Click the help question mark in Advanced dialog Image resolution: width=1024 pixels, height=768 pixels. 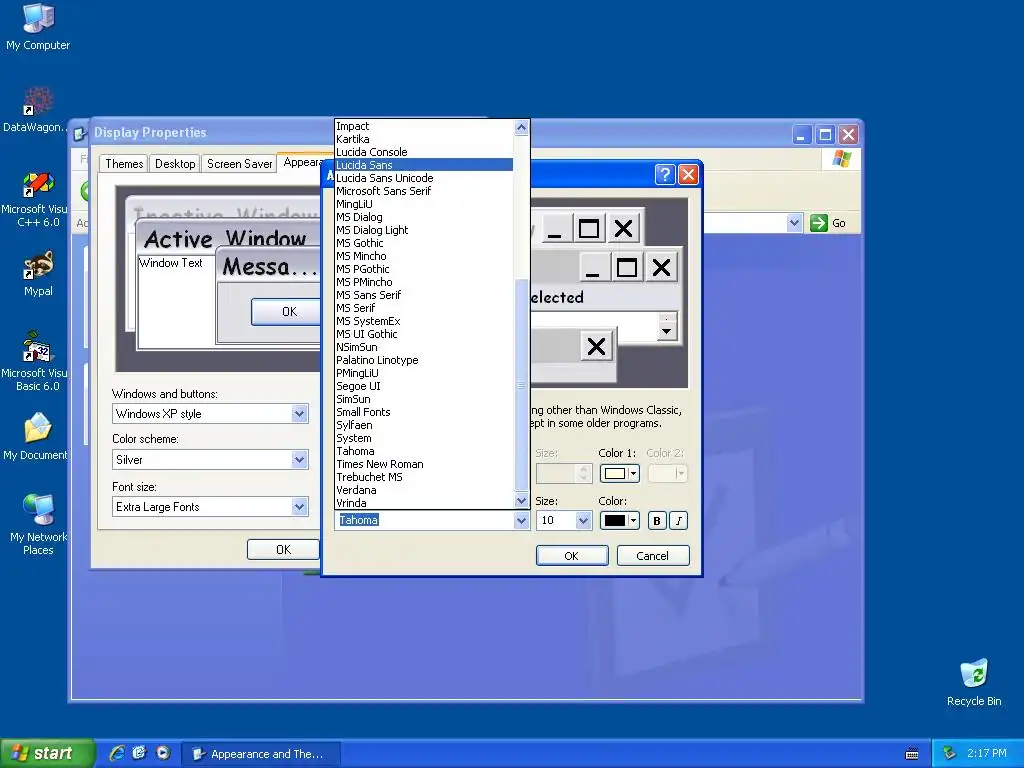pyautogui.click(x=665, y=174)
